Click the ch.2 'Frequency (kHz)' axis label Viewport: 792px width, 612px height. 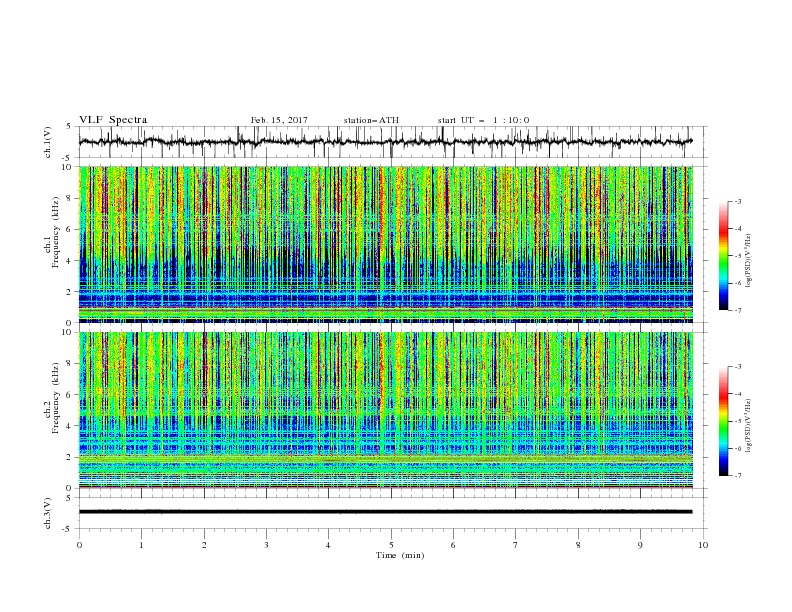(x=56, y=397)
